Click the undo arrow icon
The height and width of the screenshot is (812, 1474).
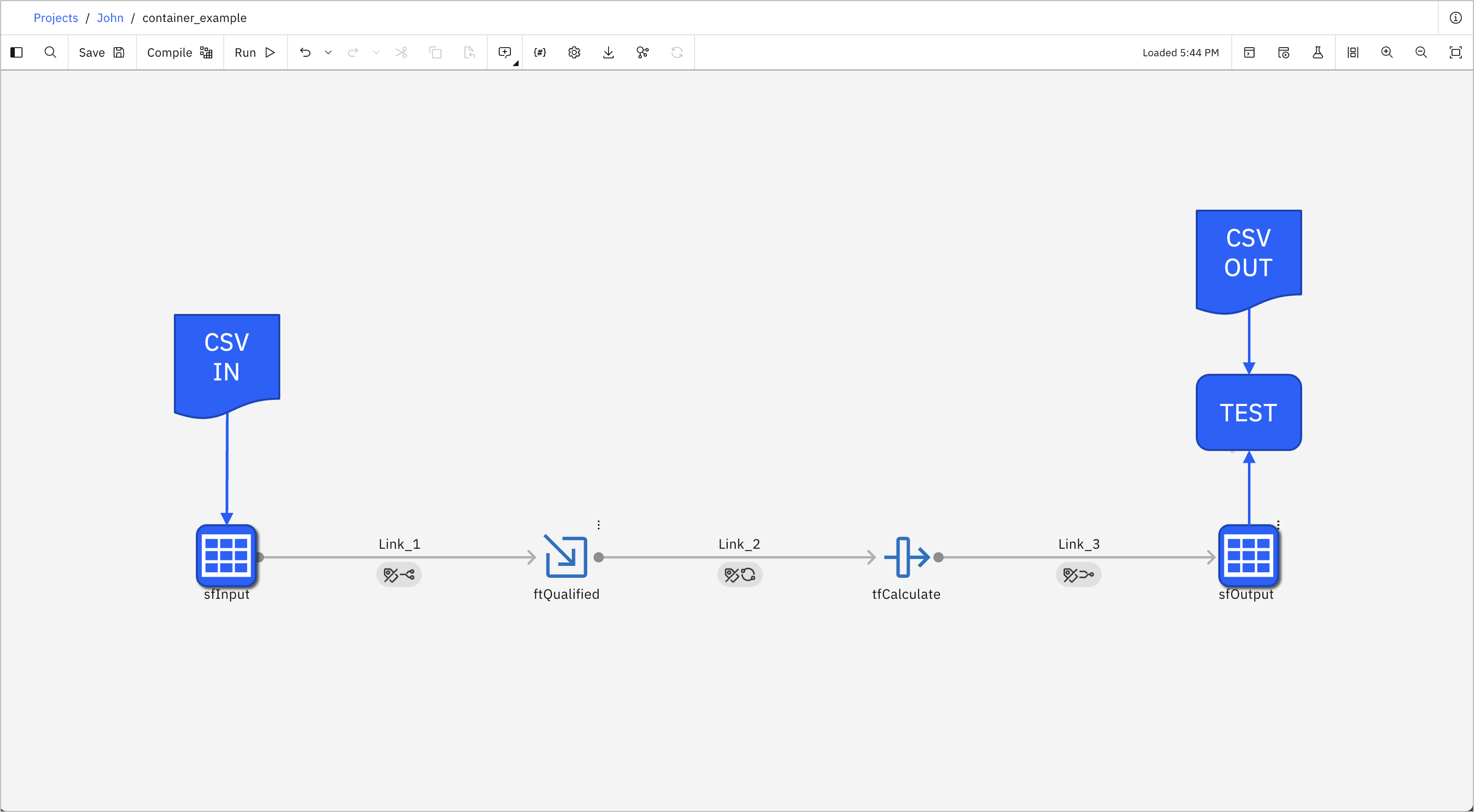pos(305,53)
